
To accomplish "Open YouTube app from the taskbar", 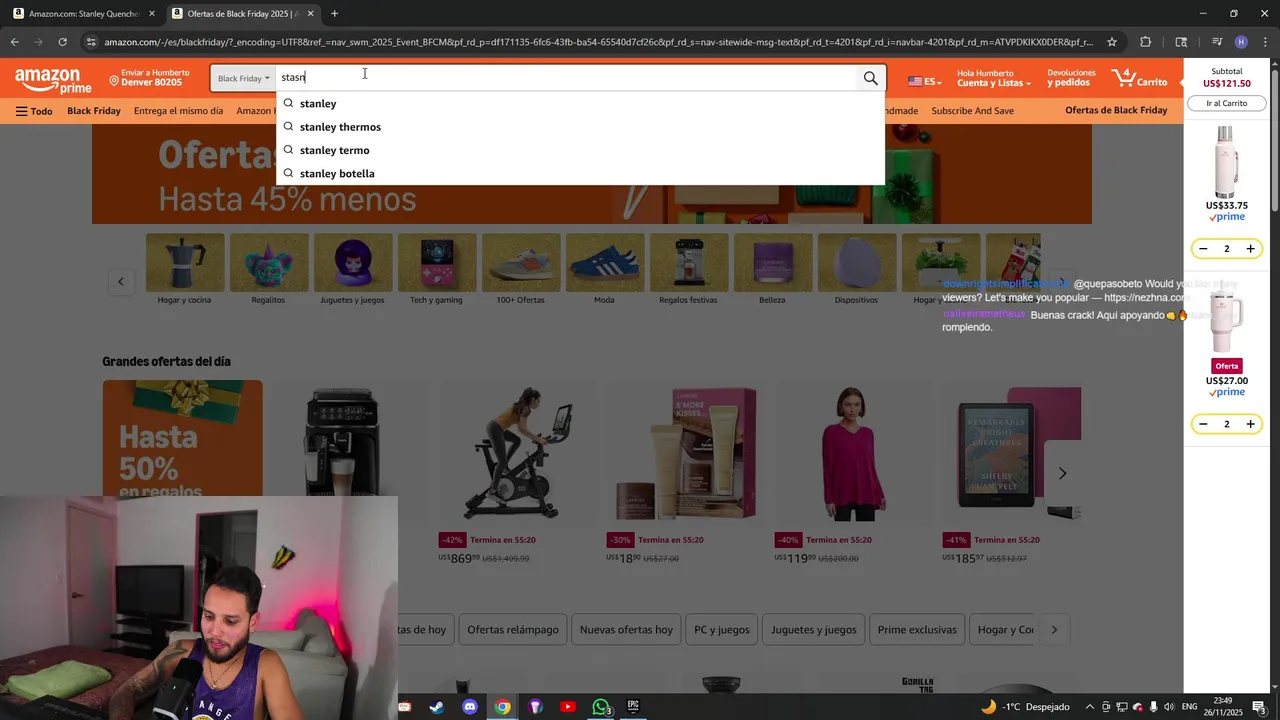I will (x=568, y=707).
